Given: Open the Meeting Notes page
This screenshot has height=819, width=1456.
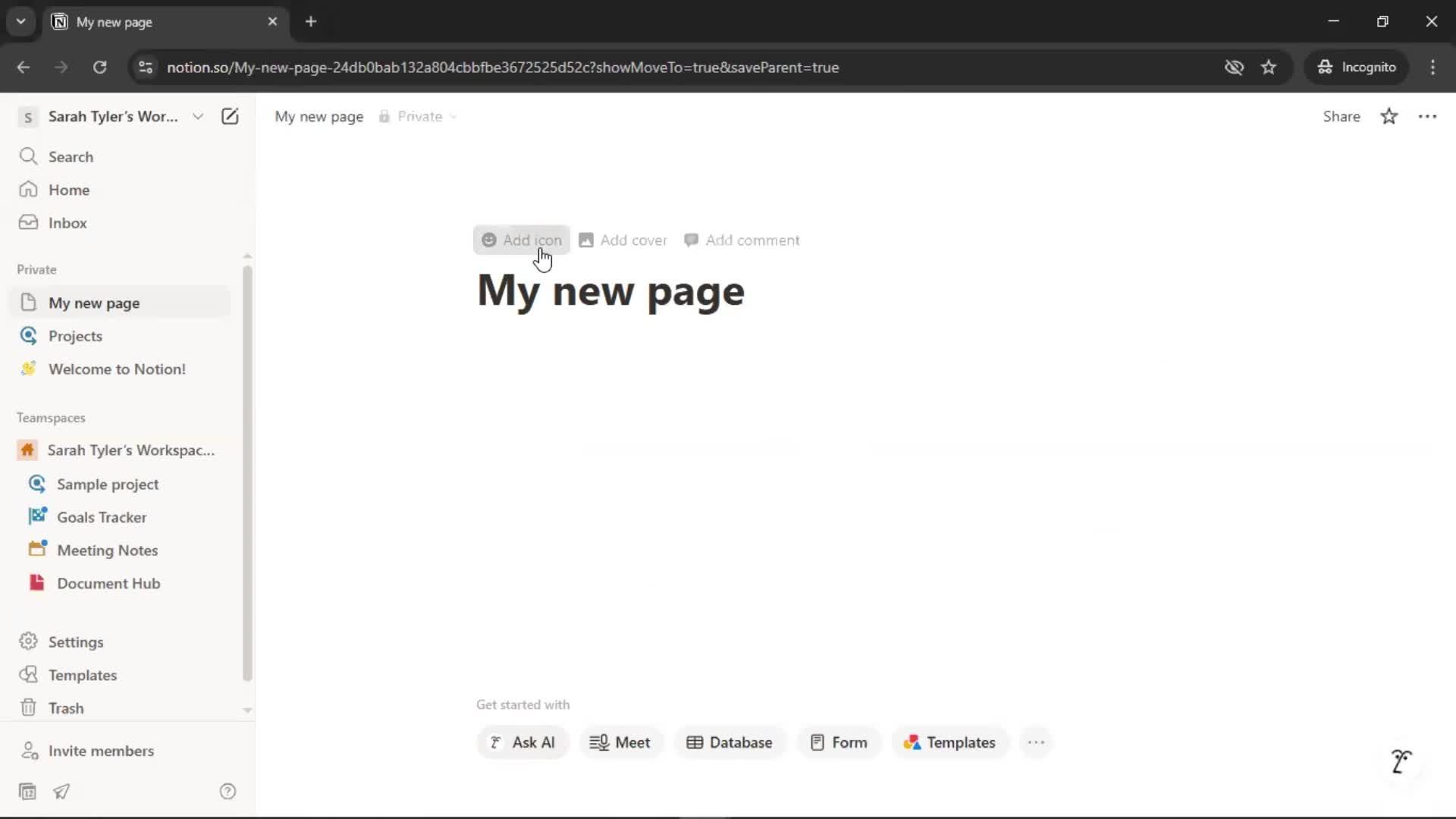Looking at the screenshot, I should (121, 551).
